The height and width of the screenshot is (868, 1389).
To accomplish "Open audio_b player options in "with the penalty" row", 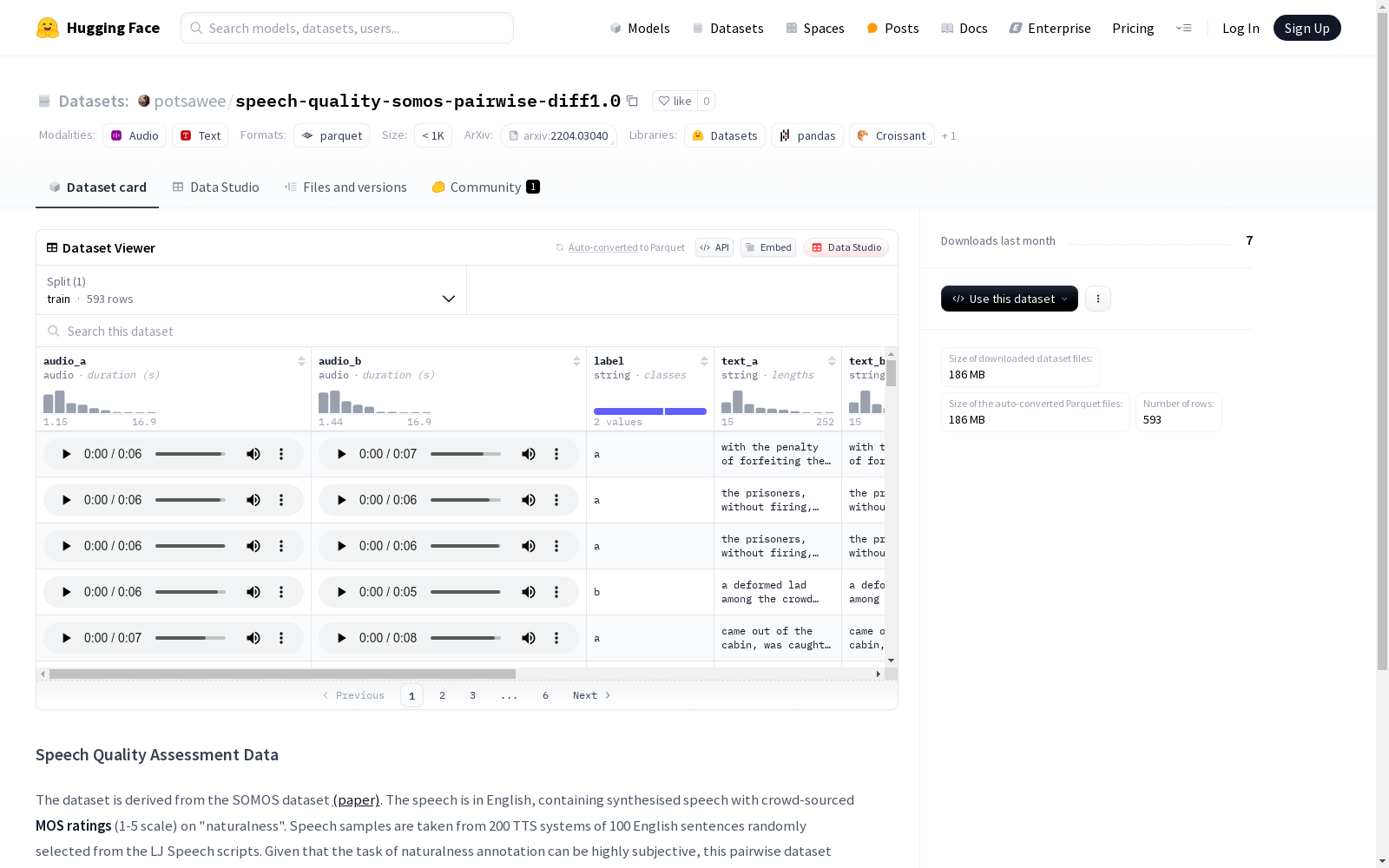I will coord(556,454).
